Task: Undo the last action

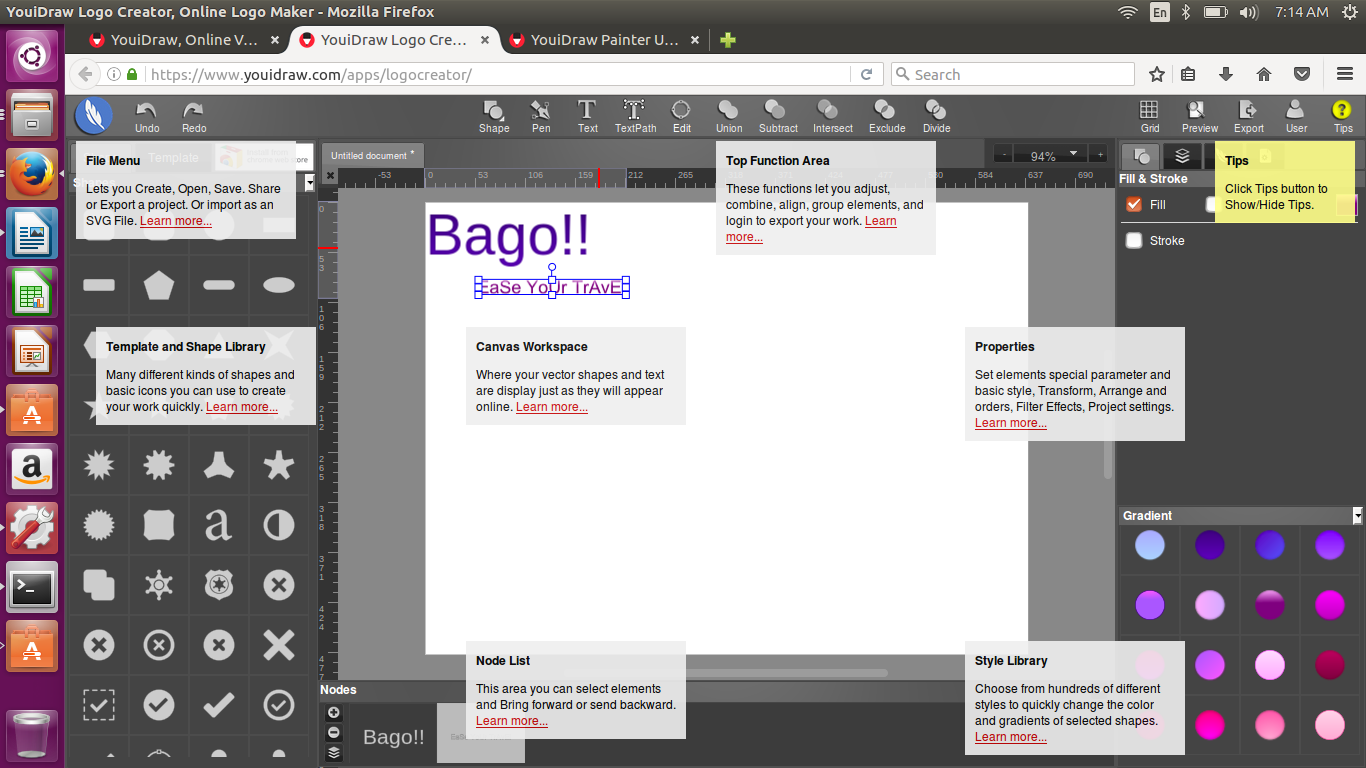Action: pyautogui.click(x=147, y=116)
